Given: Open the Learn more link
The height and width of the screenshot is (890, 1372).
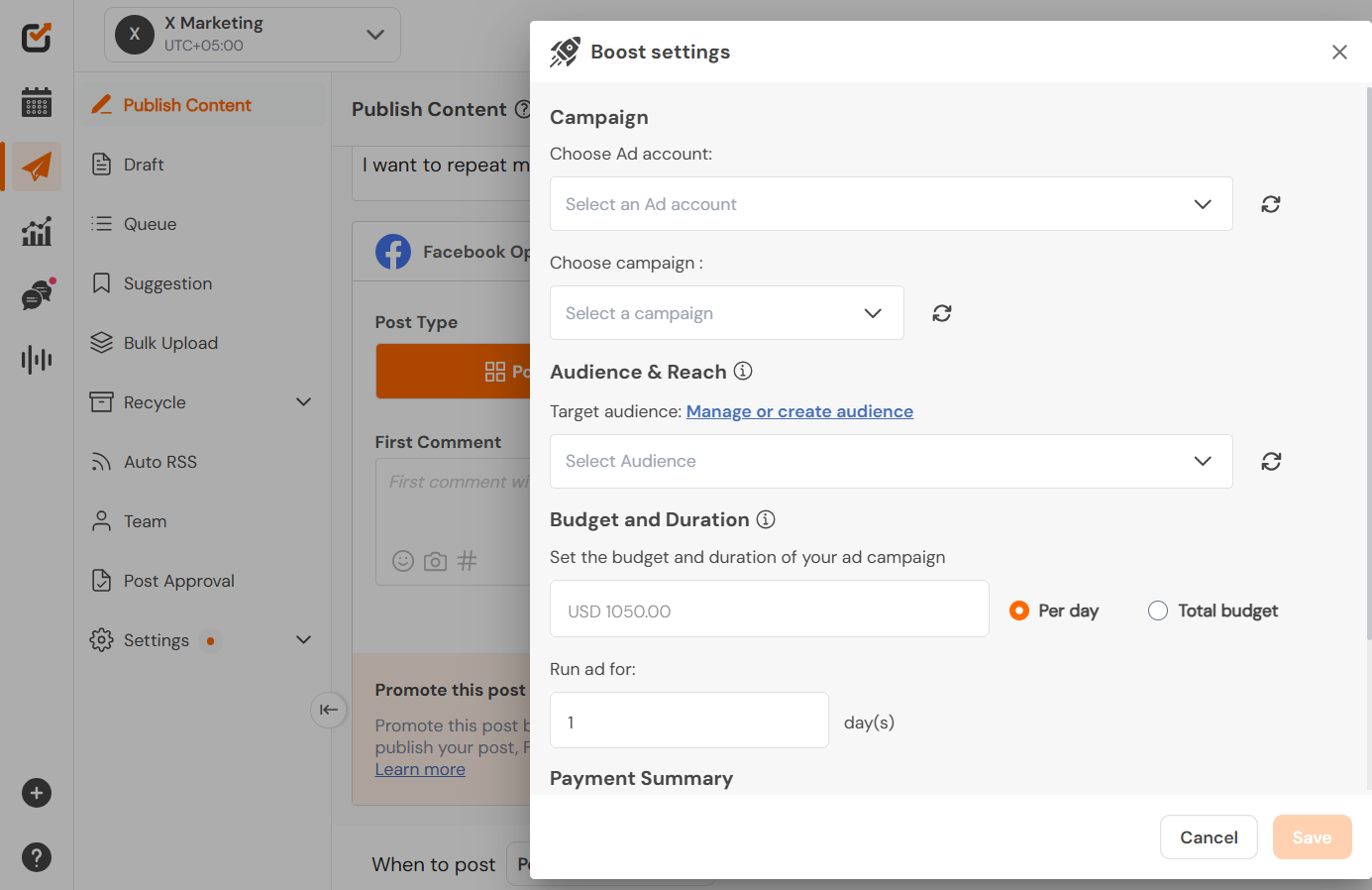Looking at the screenshot, I should coord(420,769).
